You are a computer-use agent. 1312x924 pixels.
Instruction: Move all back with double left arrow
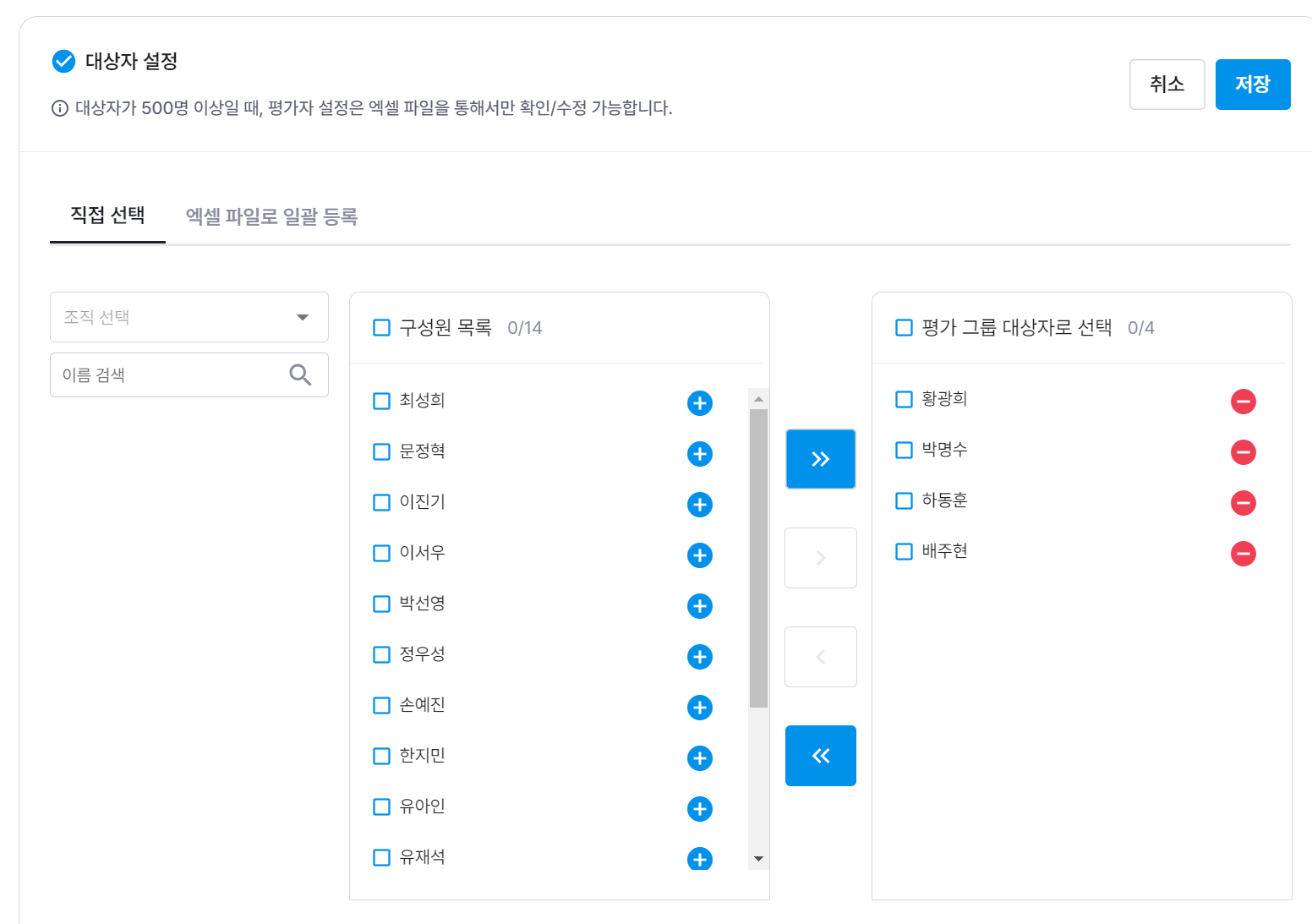click(x=820, y=756)
